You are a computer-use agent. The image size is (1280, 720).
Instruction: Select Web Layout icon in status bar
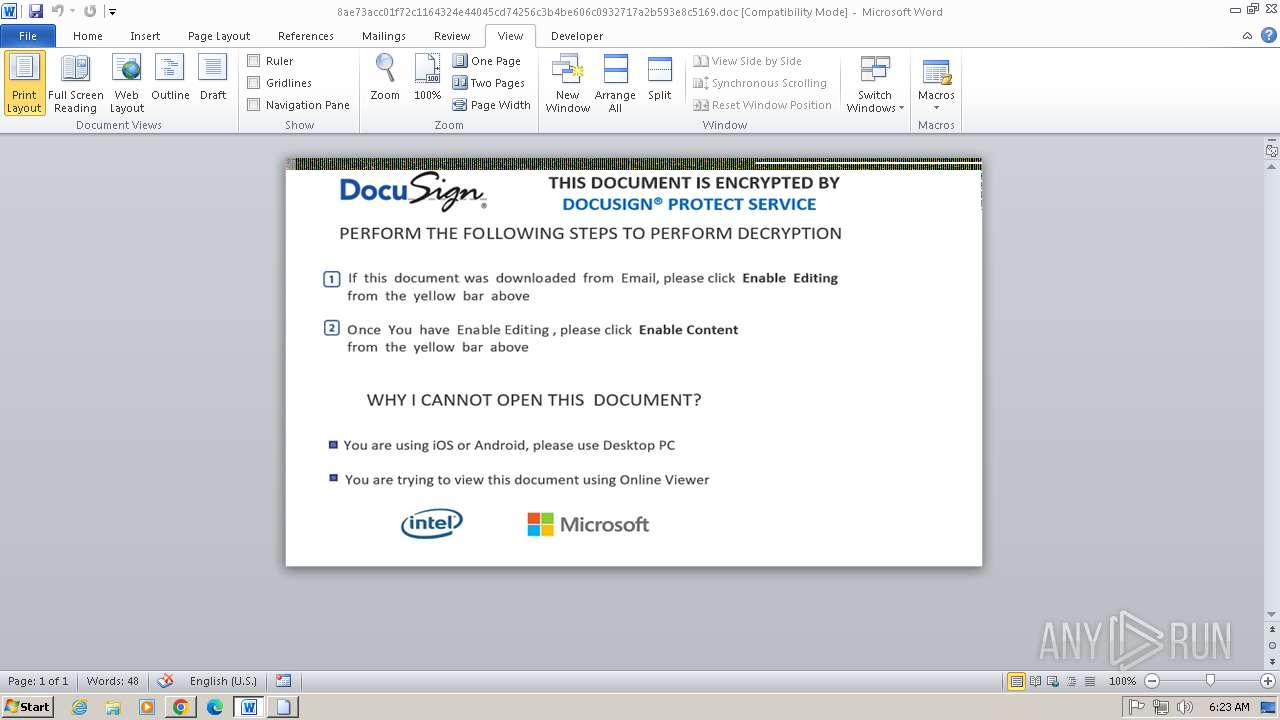pyautogui.click(x=1053, y=681)
